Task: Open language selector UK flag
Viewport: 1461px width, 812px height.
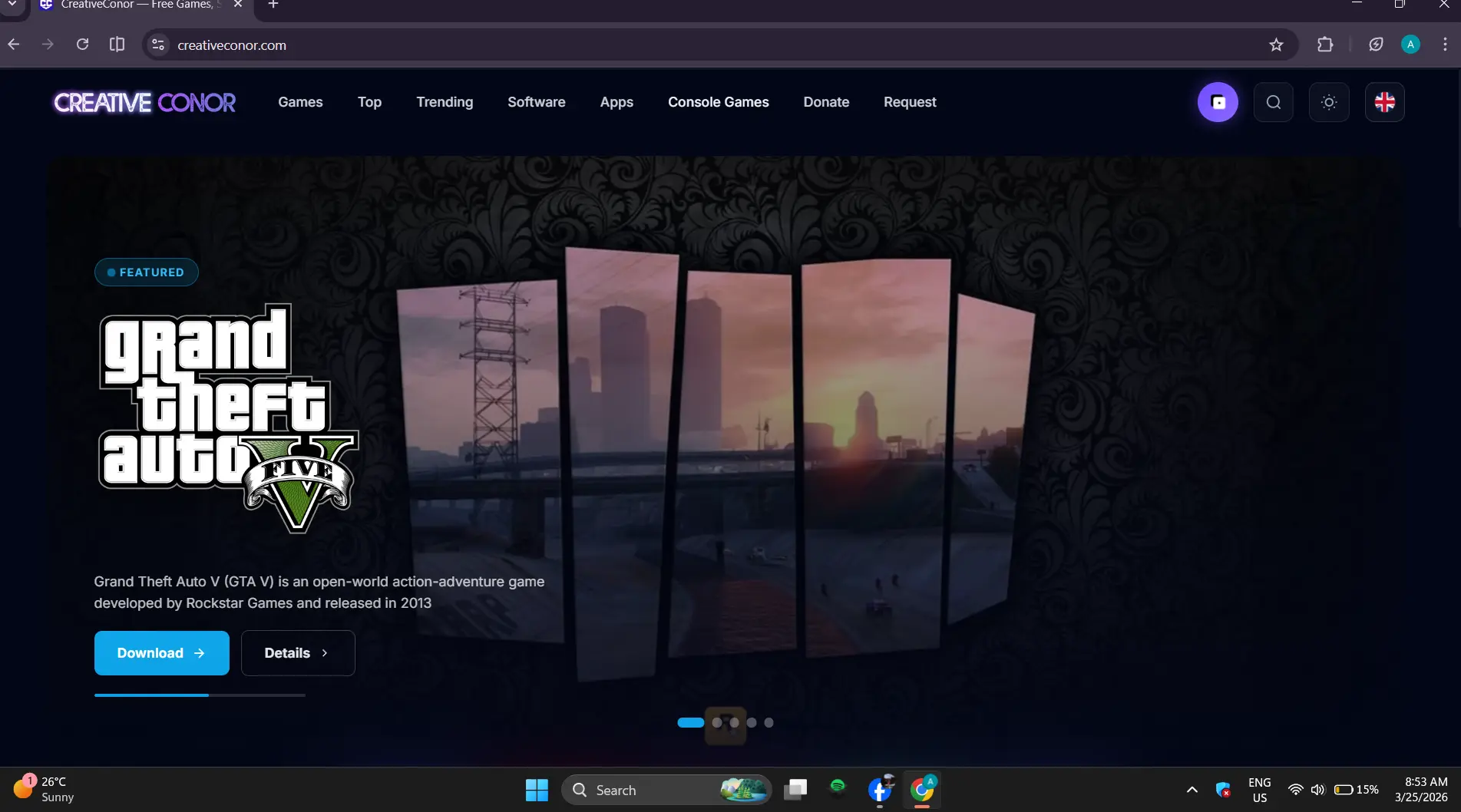Action: click(x=1385, y=102)
